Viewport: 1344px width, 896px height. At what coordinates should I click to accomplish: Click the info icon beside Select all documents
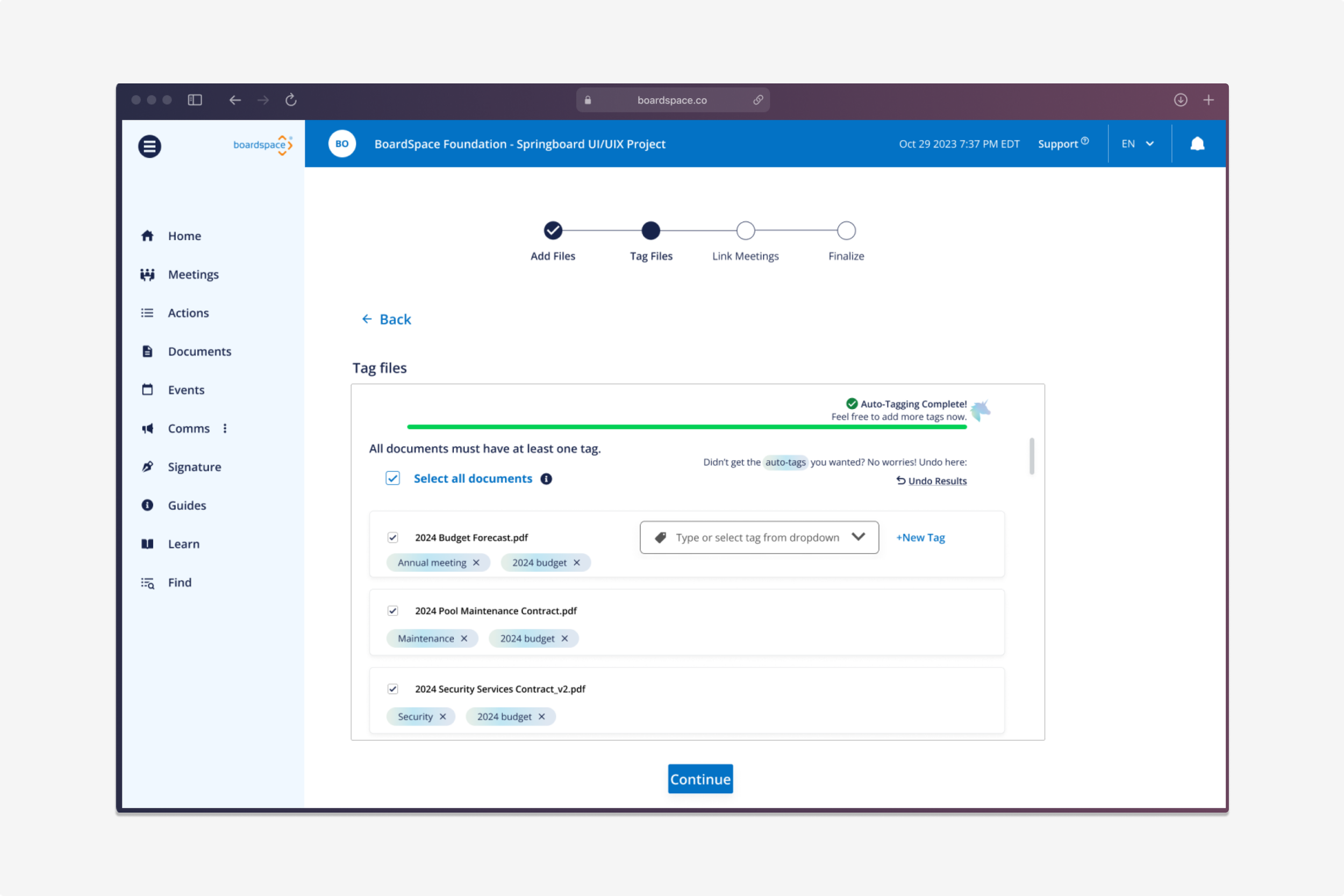(546, 479)
